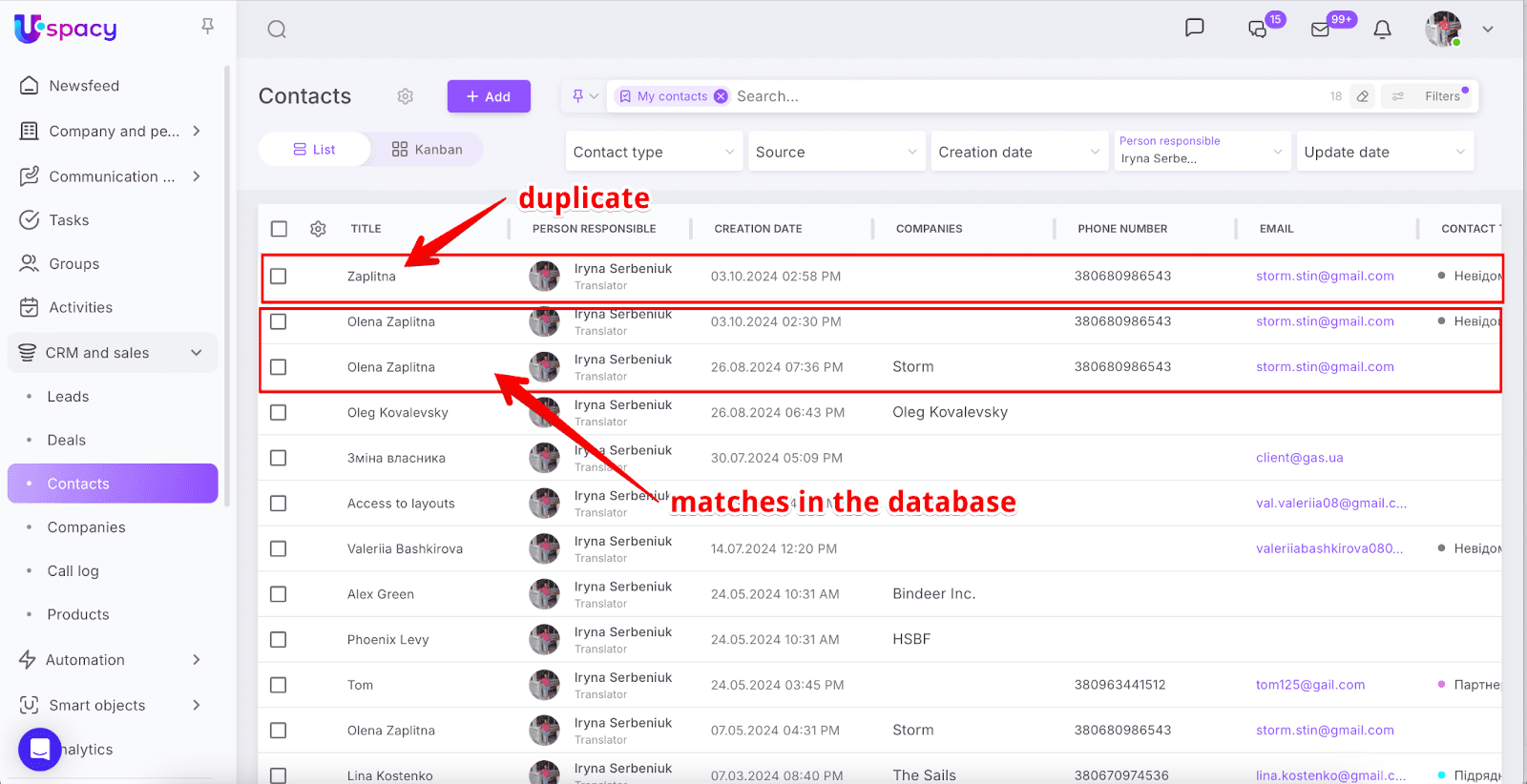
Task: Pin the sidebar using the pin icon
Action: (x=207, y=27)
